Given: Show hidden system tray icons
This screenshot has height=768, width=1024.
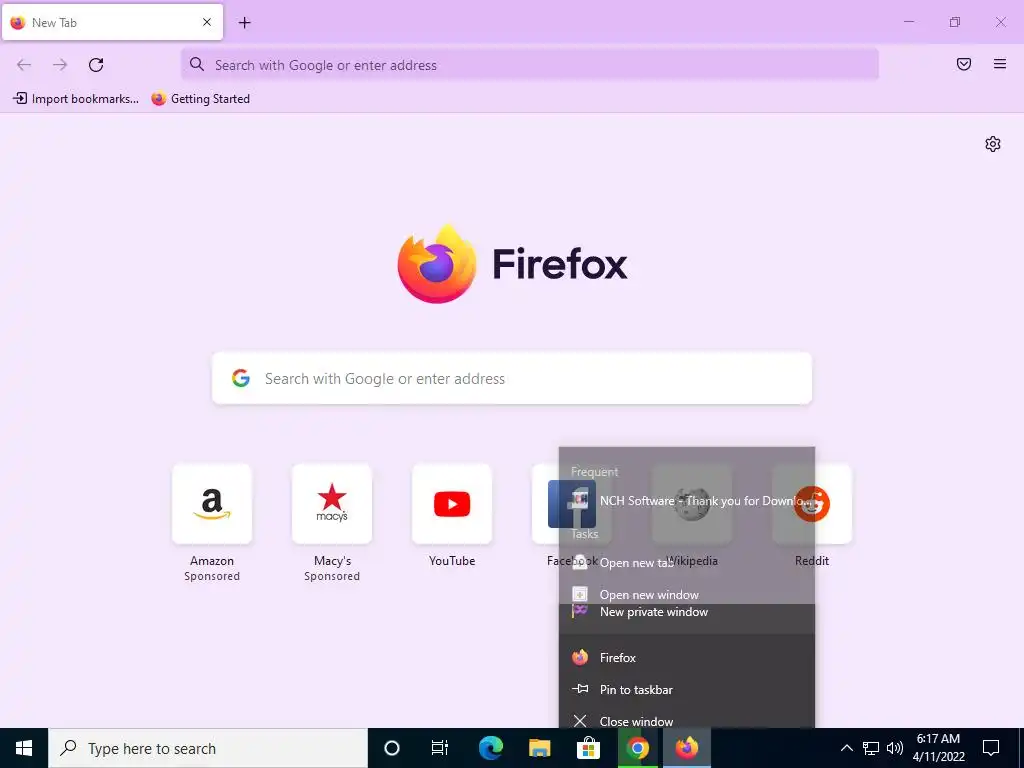Looking at the screenshot, I should click(x=846, y=748).
